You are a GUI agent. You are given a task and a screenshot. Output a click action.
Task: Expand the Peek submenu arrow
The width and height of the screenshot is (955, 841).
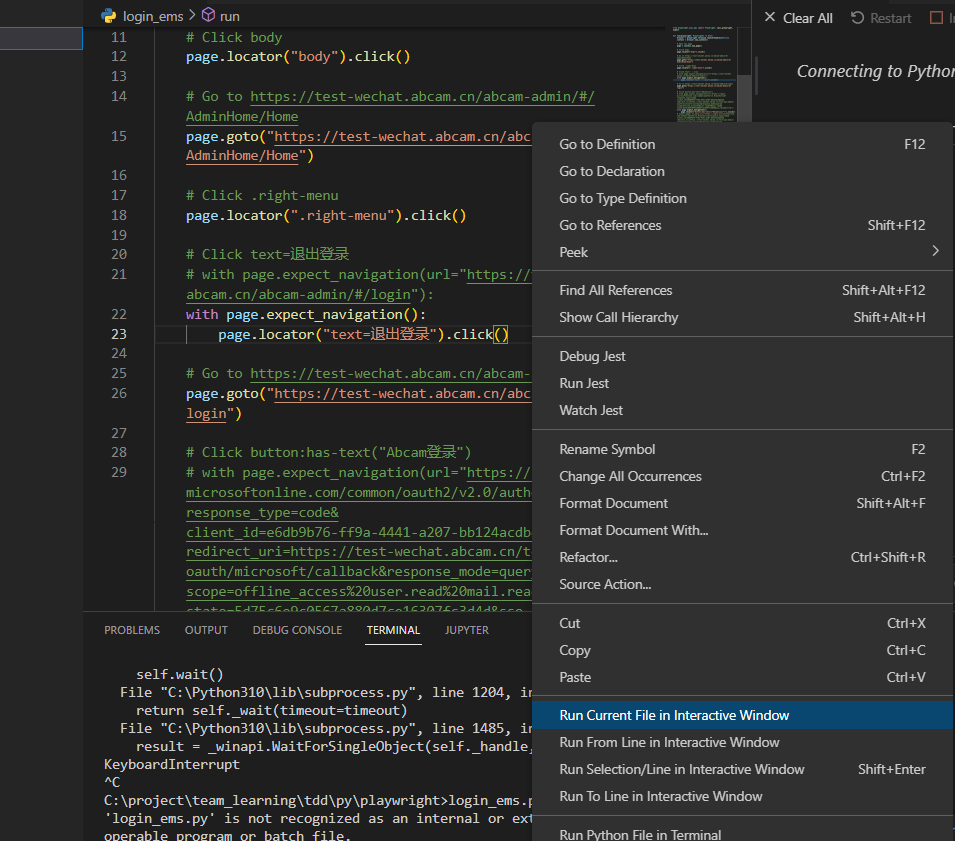pos(935,252)
